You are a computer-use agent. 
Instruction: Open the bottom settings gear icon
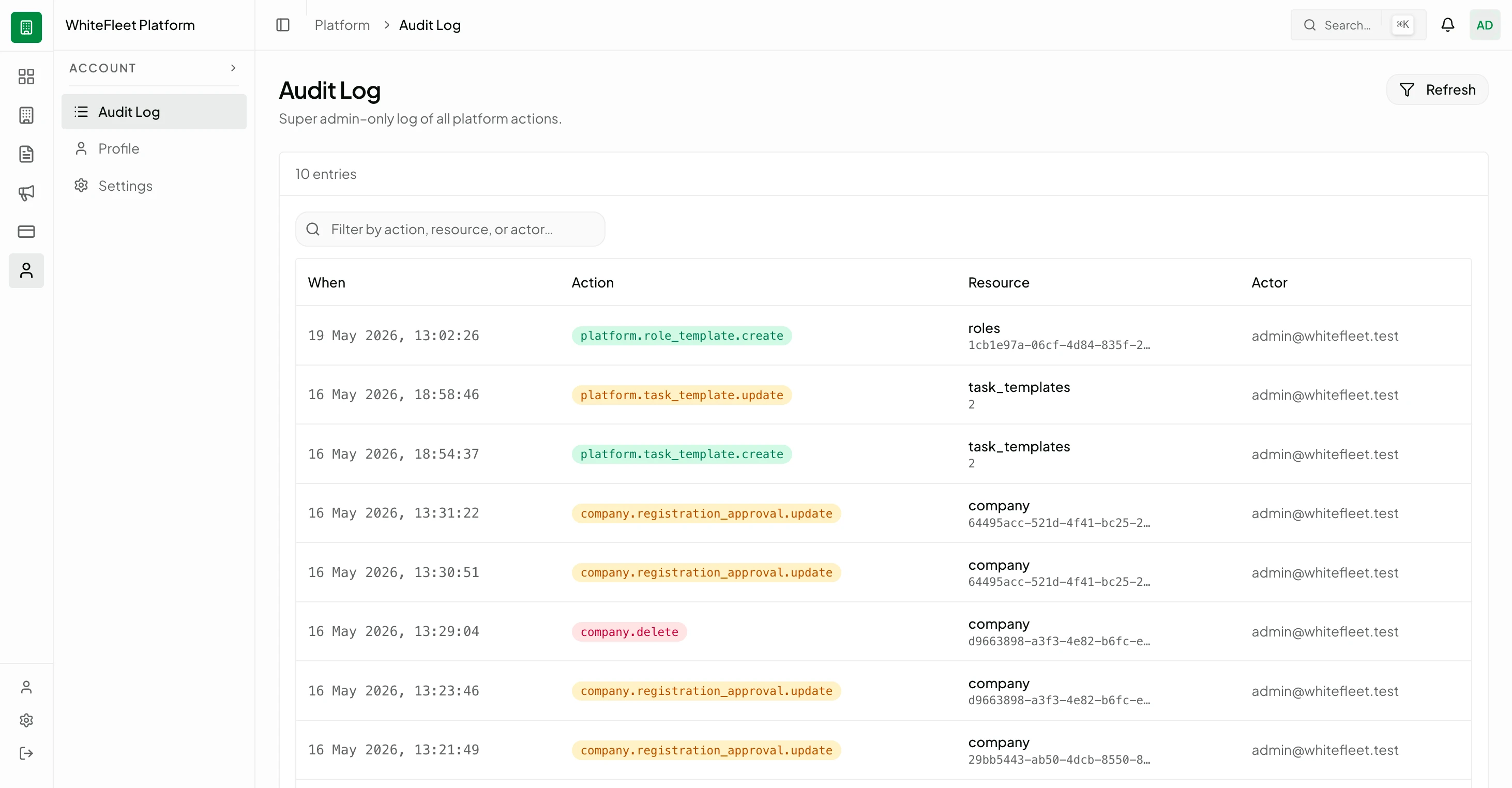pyautogui.click(x=26, y=720)
